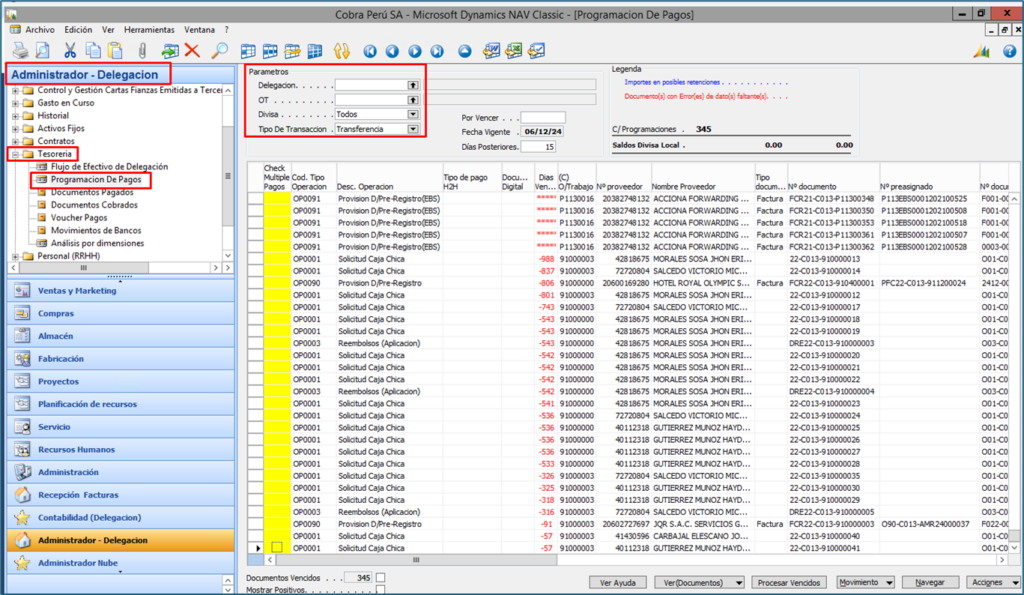Screen dimensions: 1024x595
Task: Click the Días Posteriores field showing 15
Action: tap(538, 147)
